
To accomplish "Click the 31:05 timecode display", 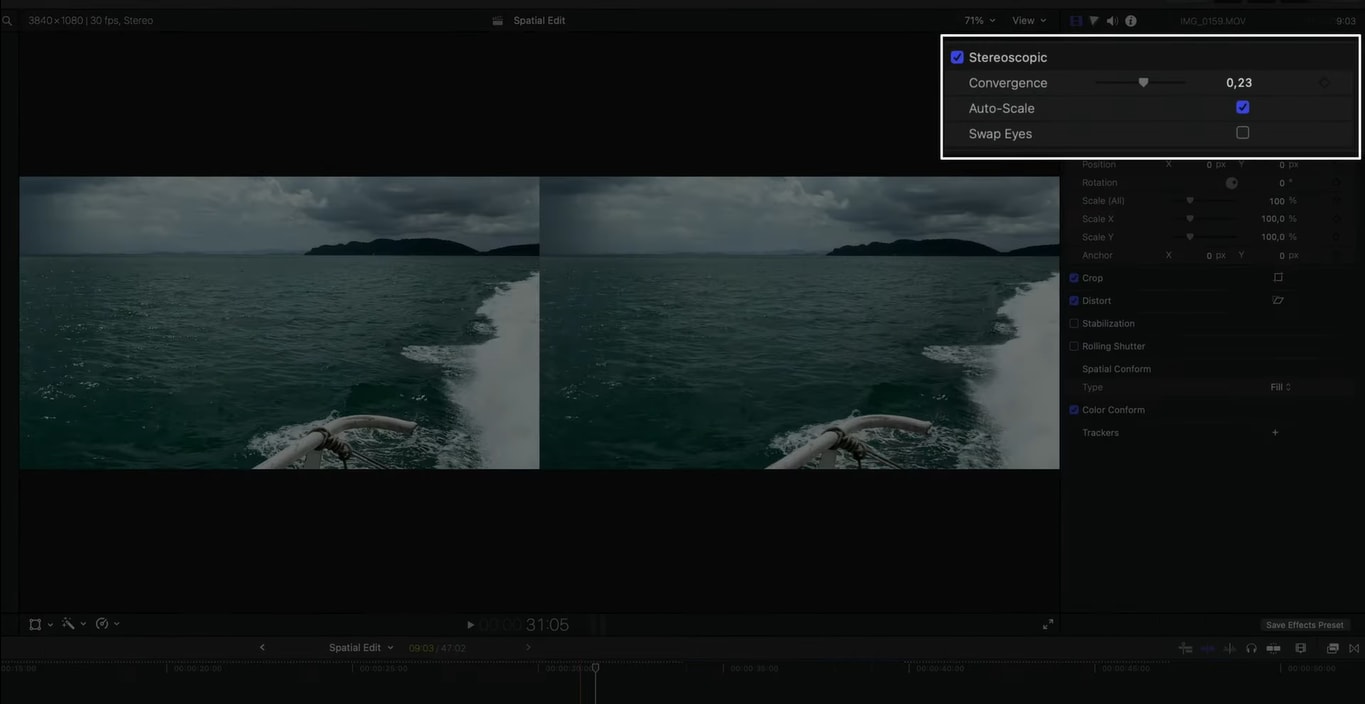I will point(547,625).
